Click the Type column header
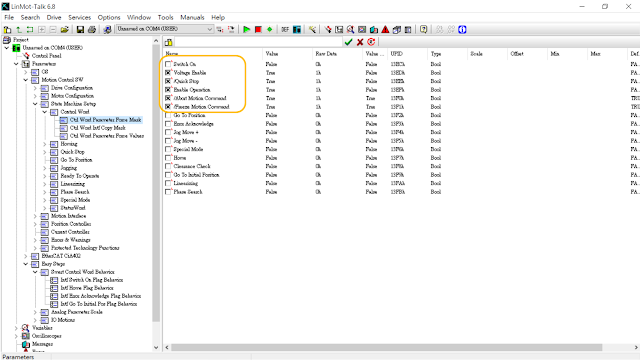The image size is (640, 360). tap(447, 54)
